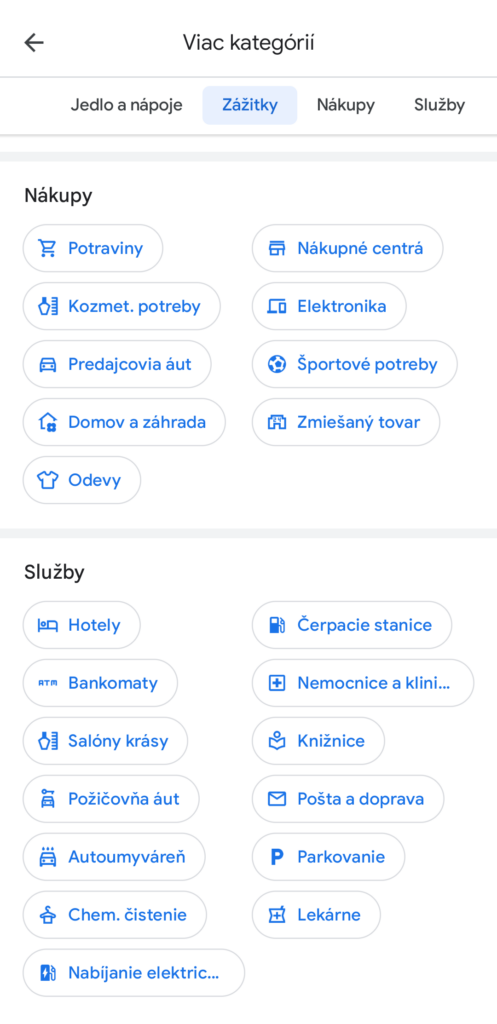This screenshot has height=1024, width=497.
Task: Switch to the Nákupy tab
Action: click(x=345, y=105)
